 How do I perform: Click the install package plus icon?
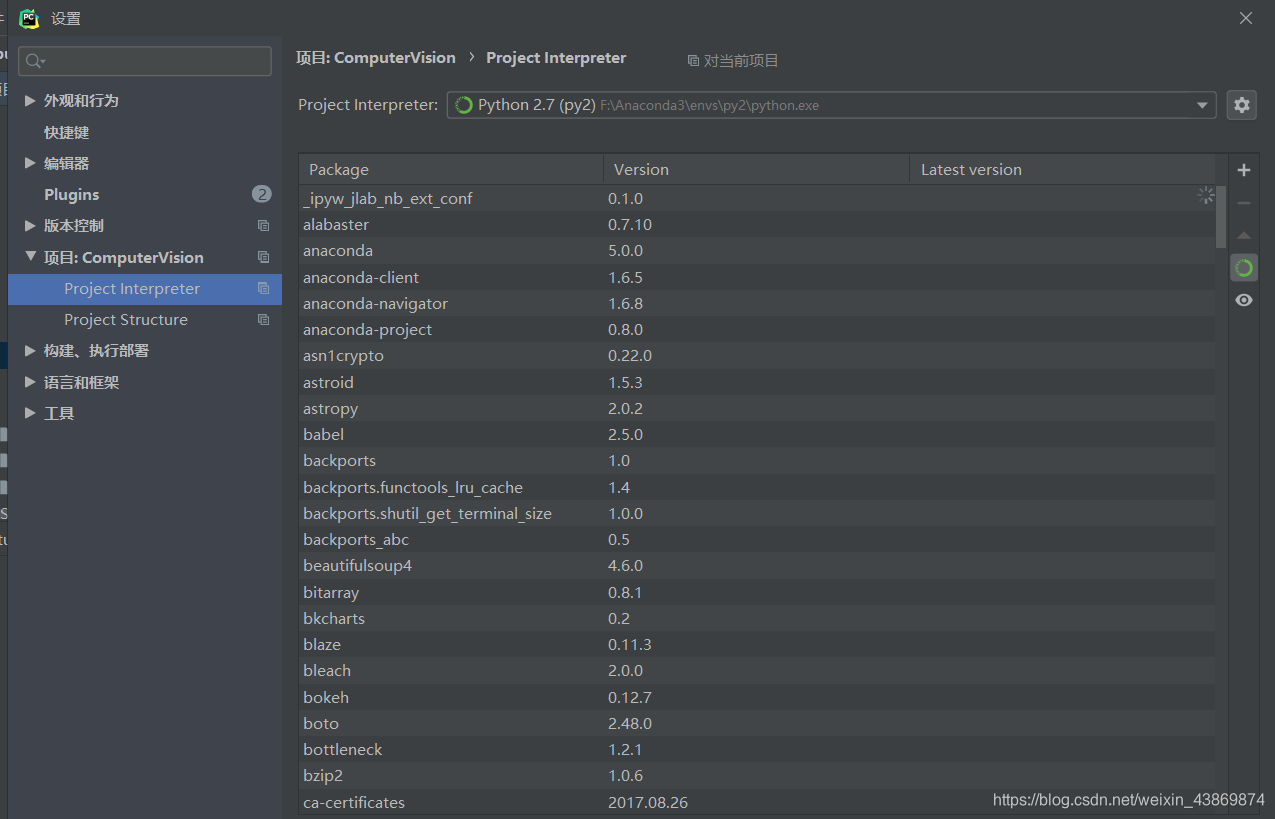pyautogui.click(x=1244, y=170)
